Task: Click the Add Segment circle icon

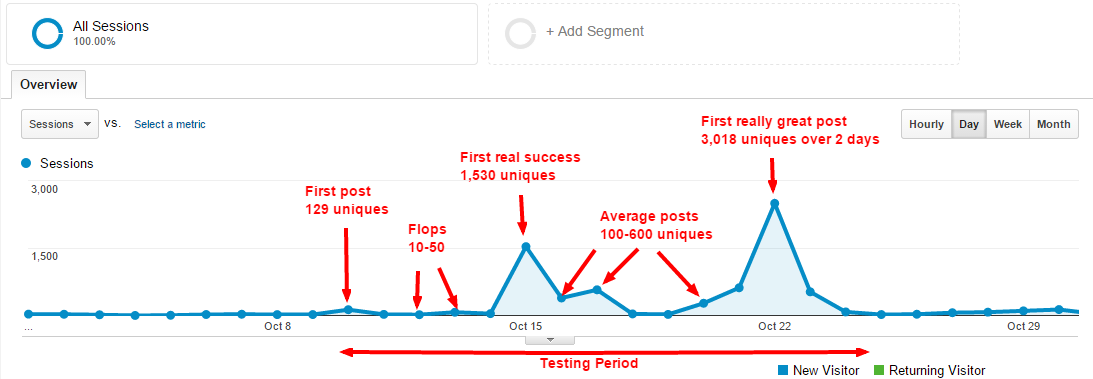Action: [521, 33]
